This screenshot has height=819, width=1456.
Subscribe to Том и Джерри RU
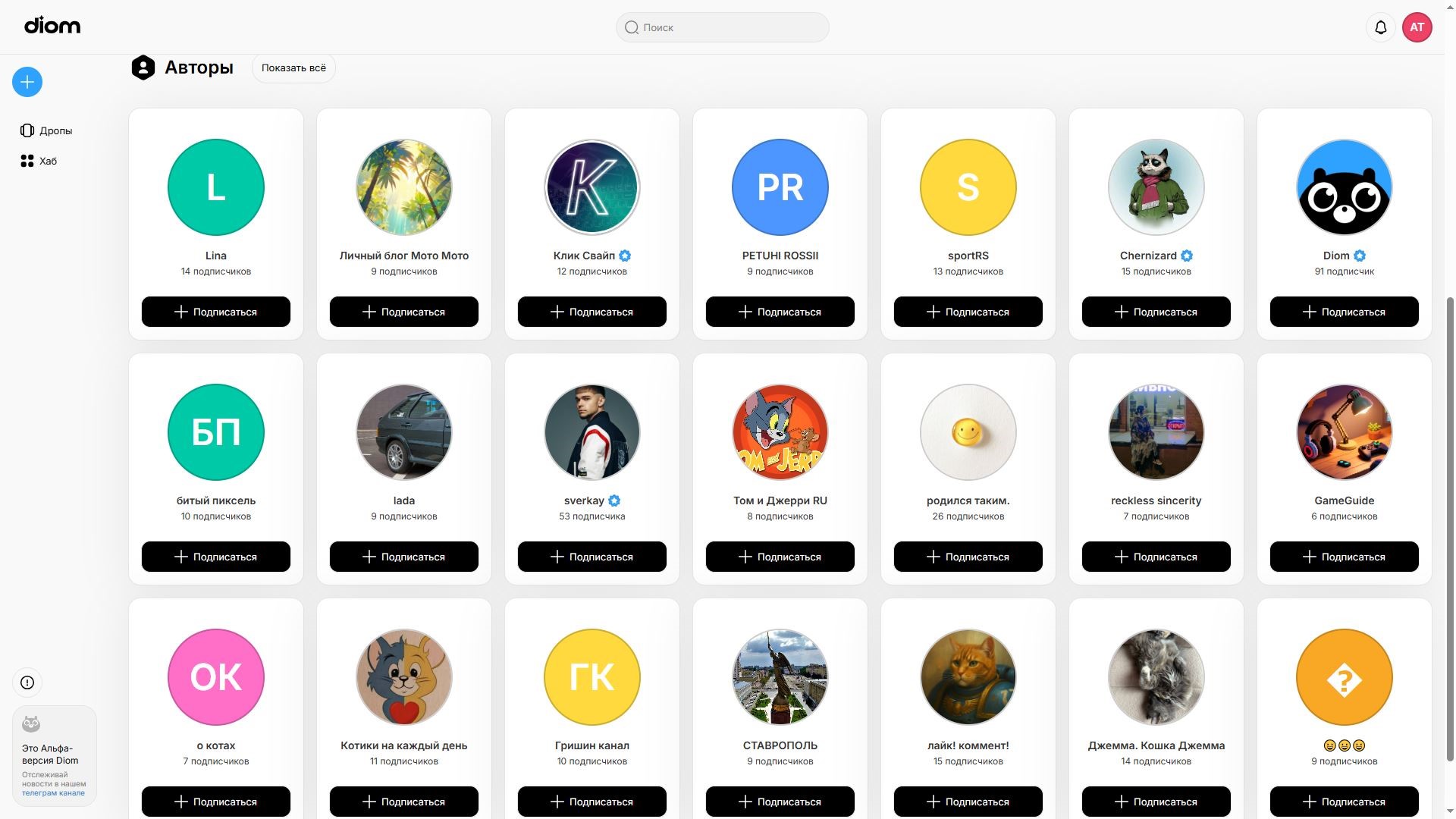(x=780, y=557)
